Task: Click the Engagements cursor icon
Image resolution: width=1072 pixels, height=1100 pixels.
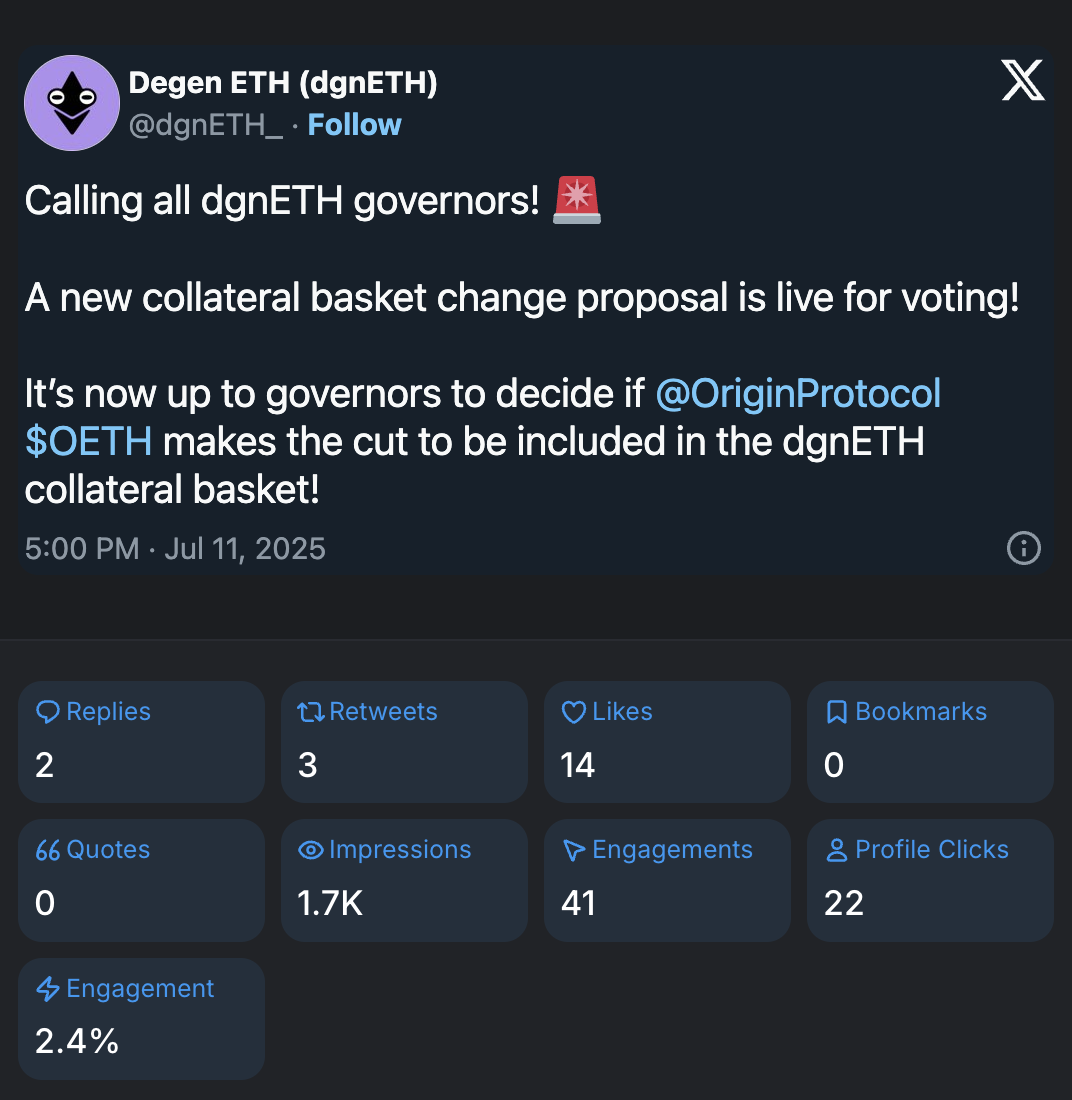Action: [574, 850]
